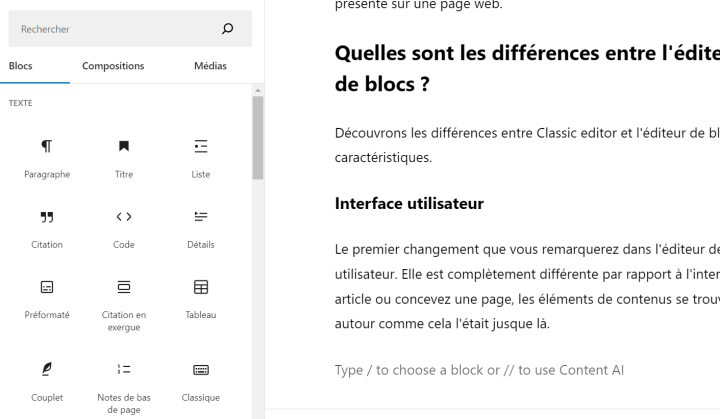Insert Notes de bas de page block
This screenshot has width=720, height=419.
click(124, 388)
